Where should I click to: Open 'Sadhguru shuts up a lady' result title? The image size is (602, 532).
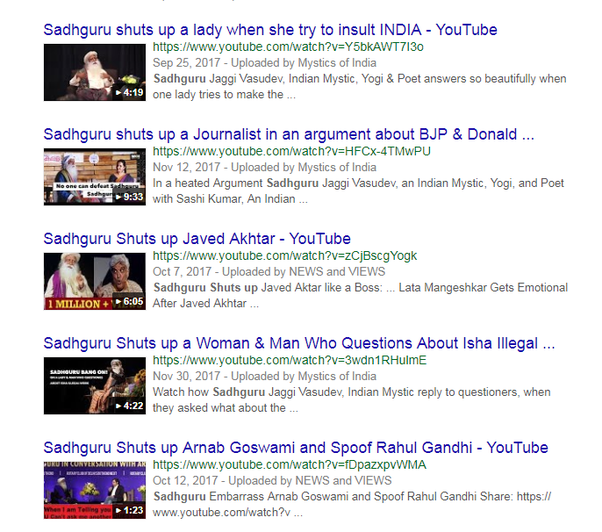tap(270, 30)
